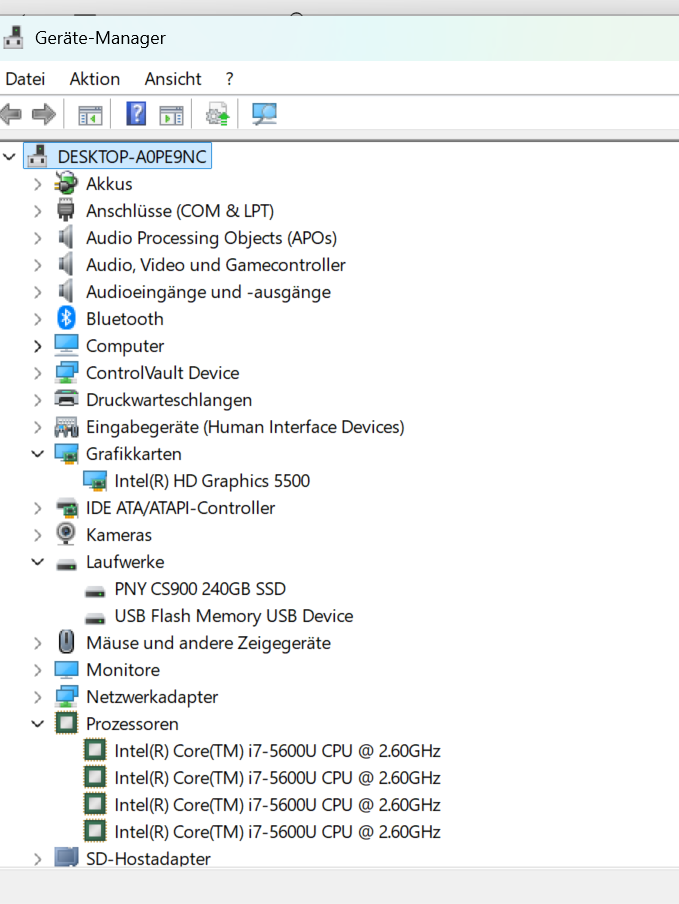Expand the SD-Hostadapter category
679x904 pixels.
coord(37,859)
